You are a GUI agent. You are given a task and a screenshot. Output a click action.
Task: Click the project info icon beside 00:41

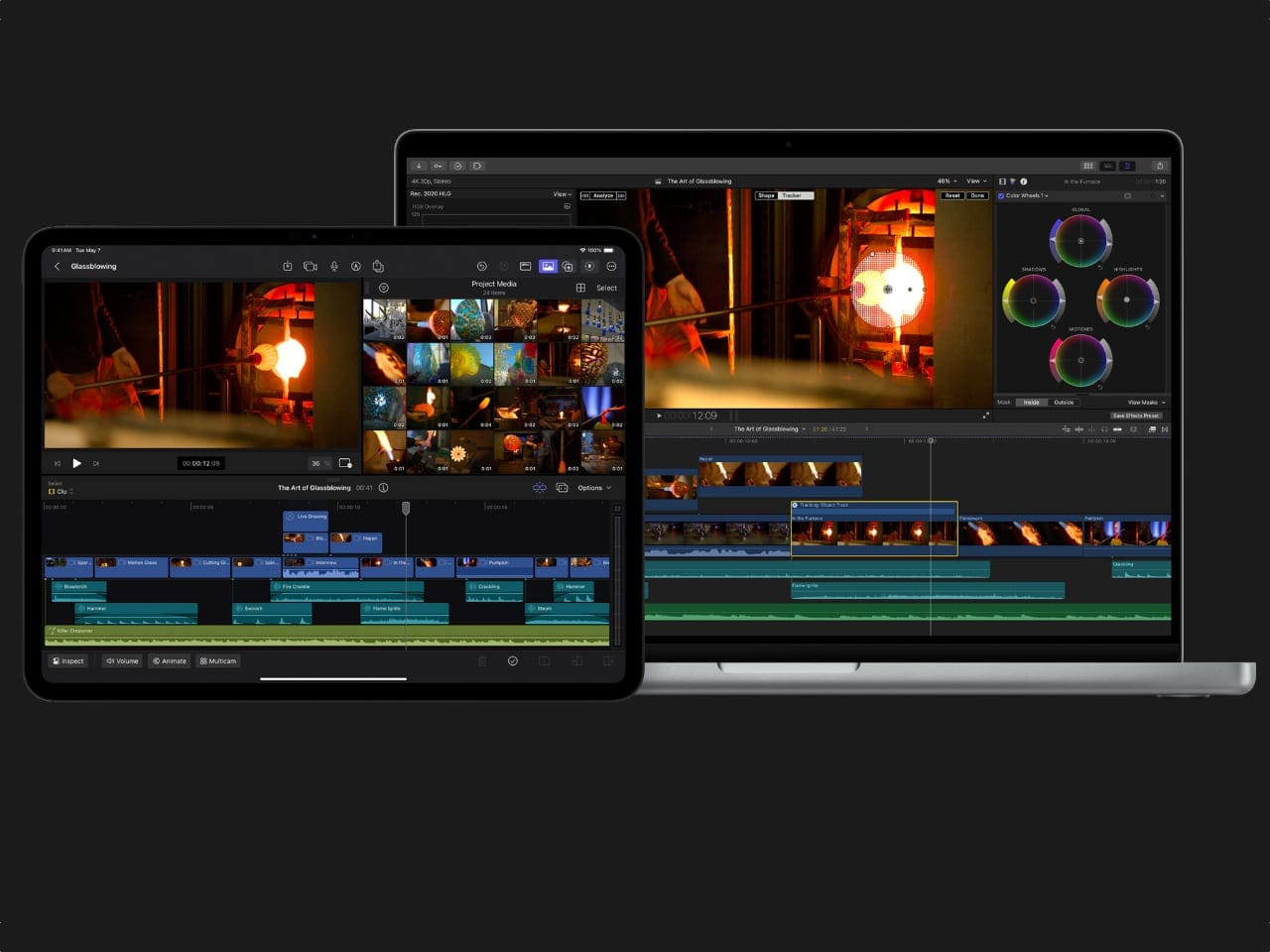pos(383,488)
